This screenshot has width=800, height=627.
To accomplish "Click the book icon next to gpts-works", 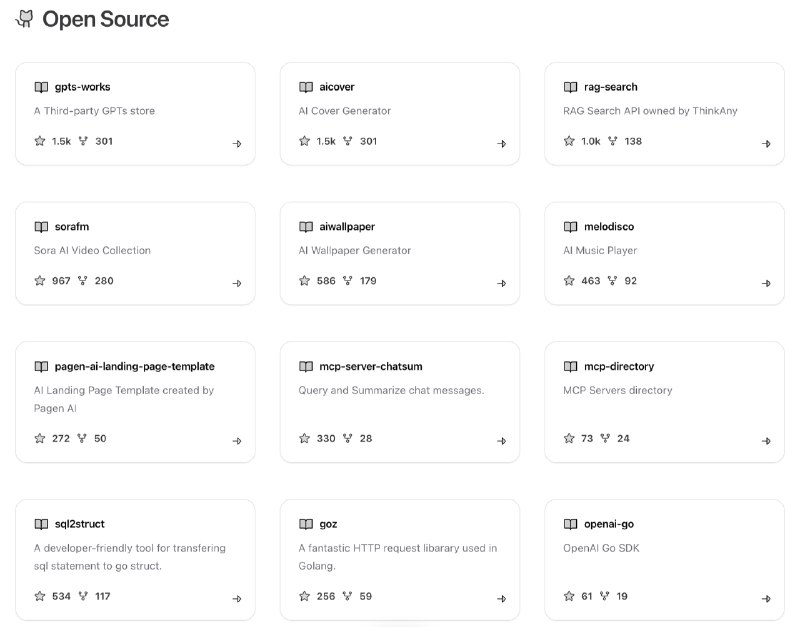I will pos(41,87).
